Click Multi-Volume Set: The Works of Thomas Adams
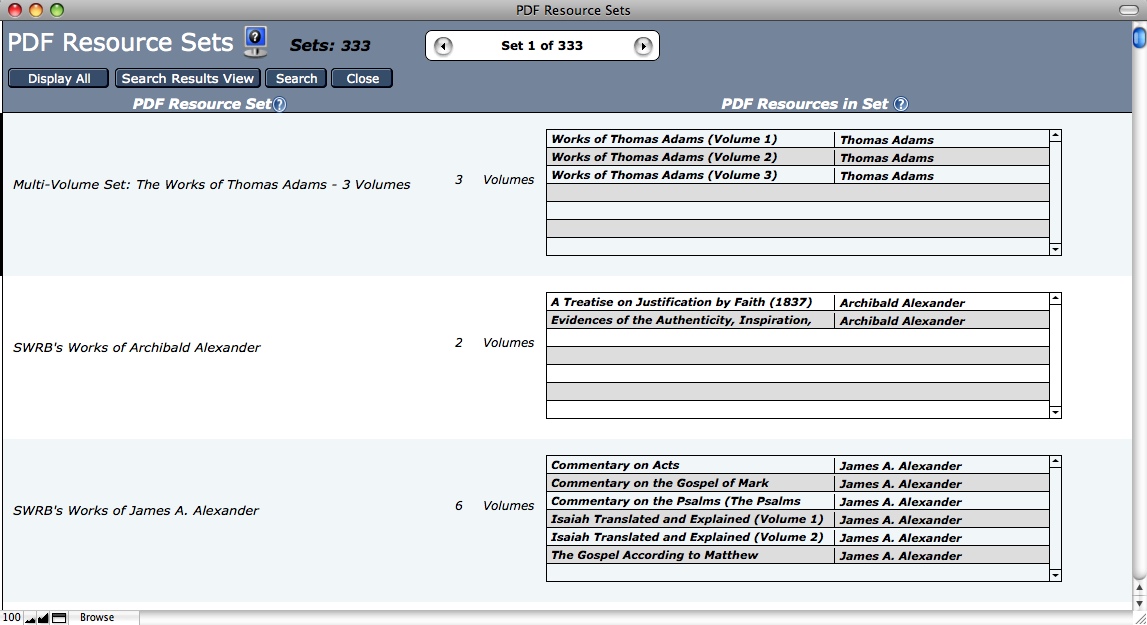Image resolution: width=1147 pixels, height=625 pixels. tap(211, 184)
